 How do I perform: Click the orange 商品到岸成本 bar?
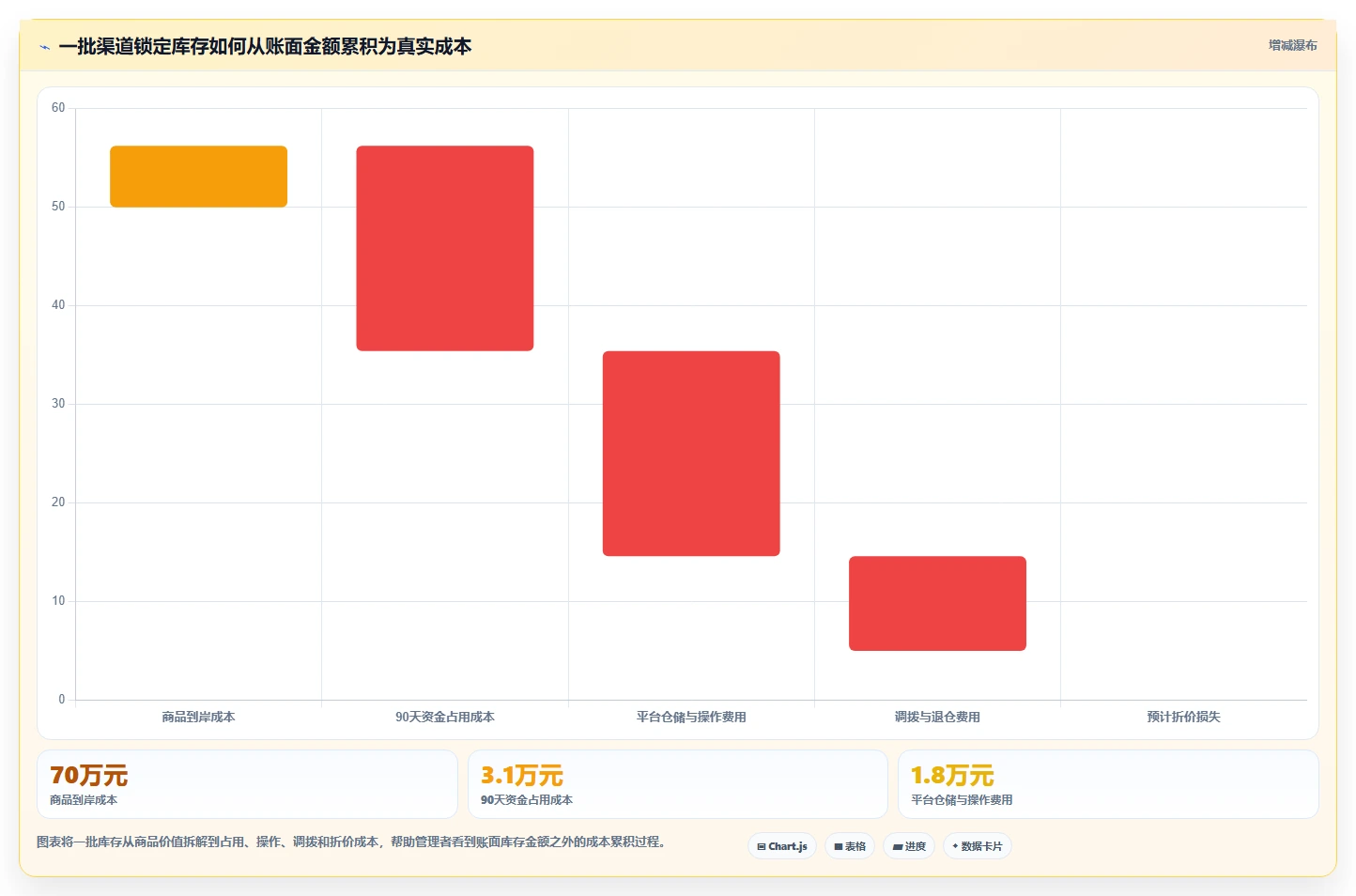point(198,177)
